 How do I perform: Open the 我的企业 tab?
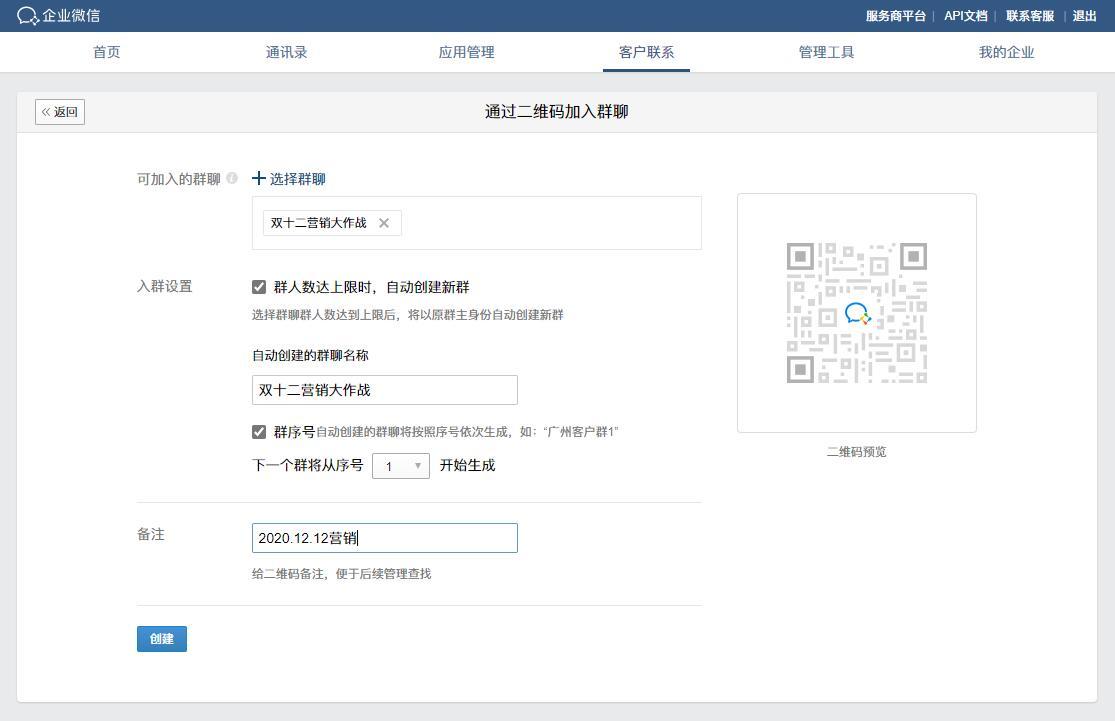tap(1006, 52)
